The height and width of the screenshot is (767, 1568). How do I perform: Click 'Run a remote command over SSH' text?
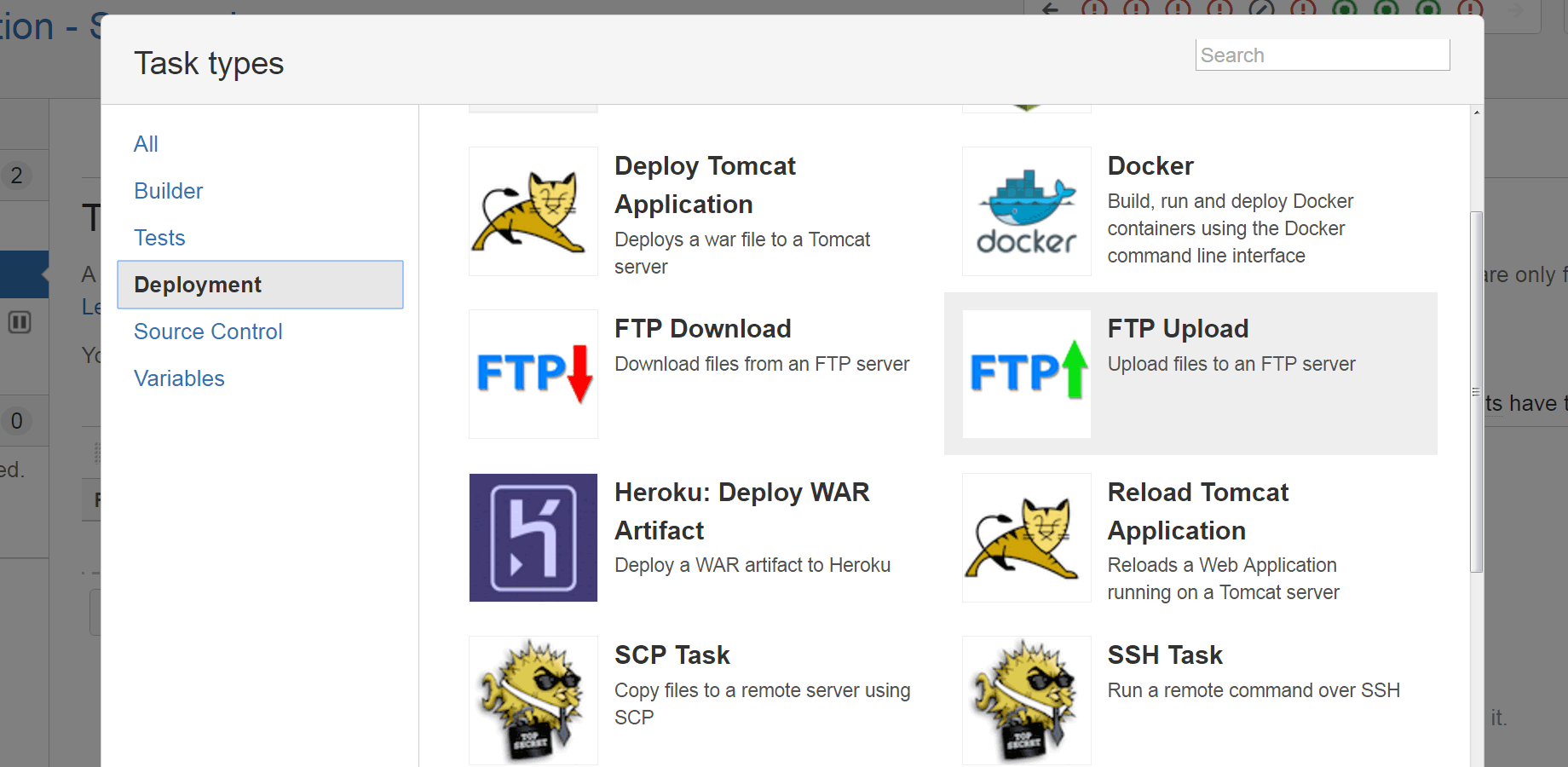1254,690
